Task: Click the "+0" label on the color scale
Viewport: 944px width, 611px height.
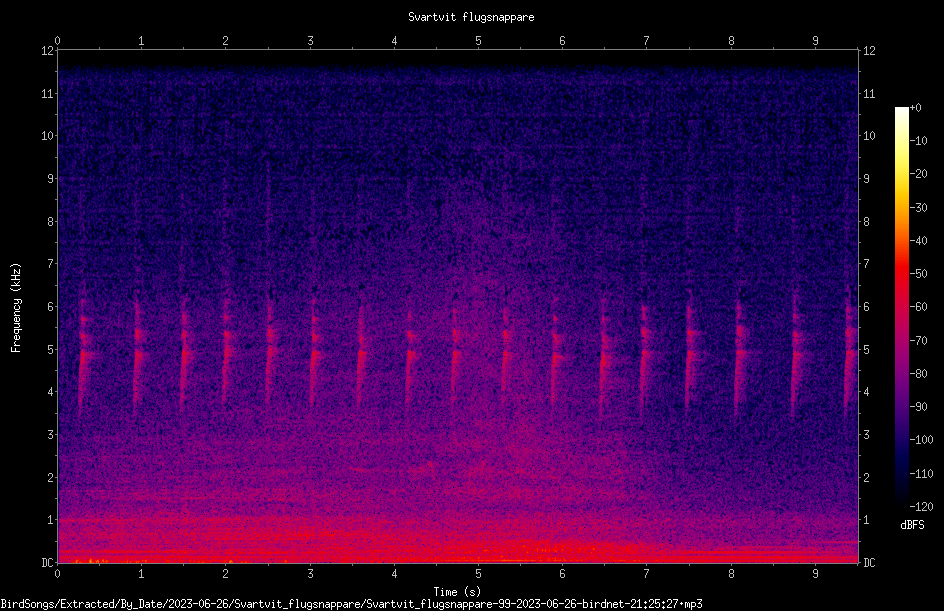Action: pos(915,108)
